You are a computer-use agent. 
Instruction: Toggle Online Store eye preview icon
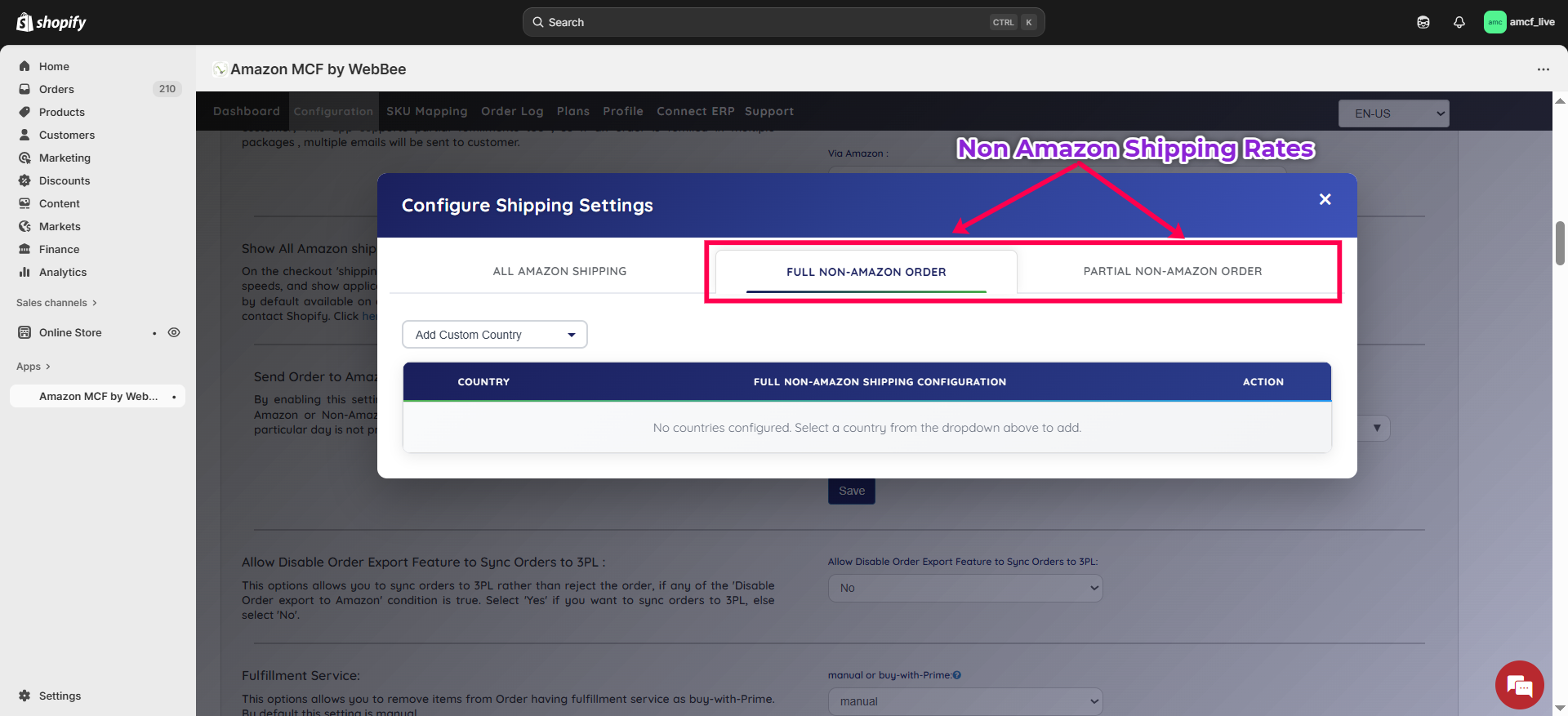(174, 332)
